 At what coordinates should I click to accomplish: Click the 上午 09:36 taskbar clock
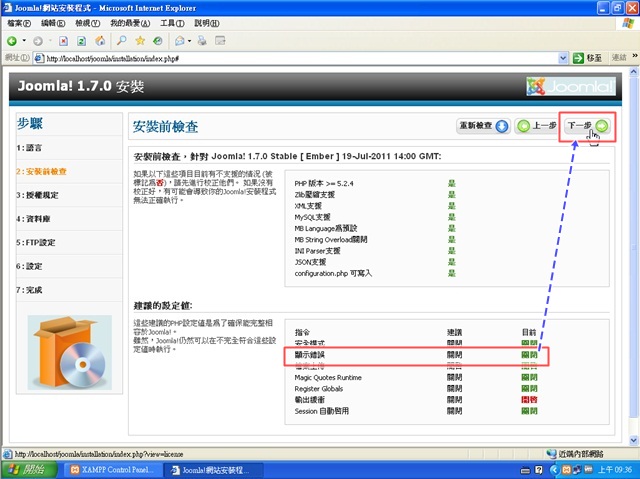point(615,470)
